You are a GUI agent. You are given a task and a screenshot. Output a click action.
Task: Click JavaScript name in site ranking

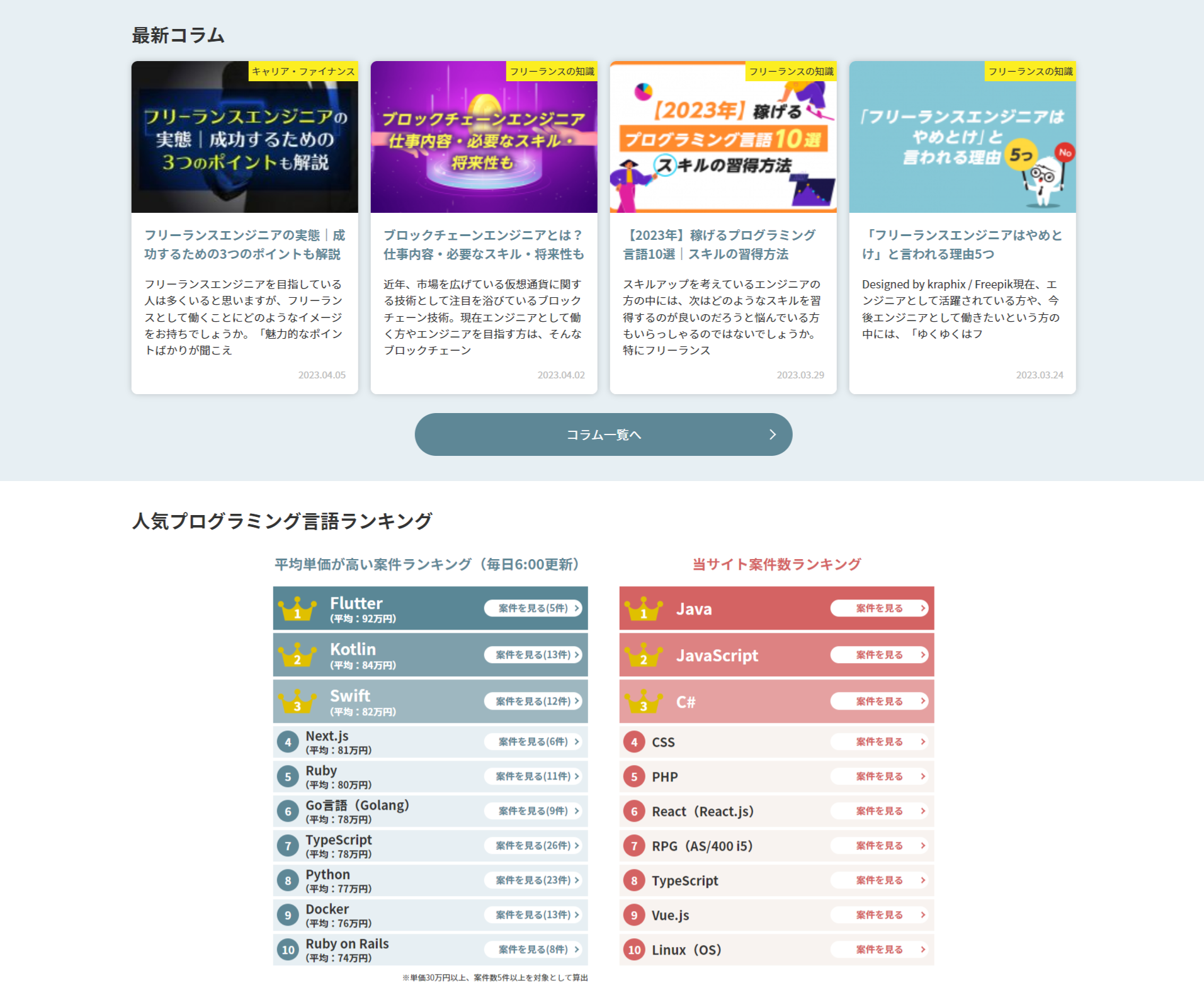coord(717,655)
